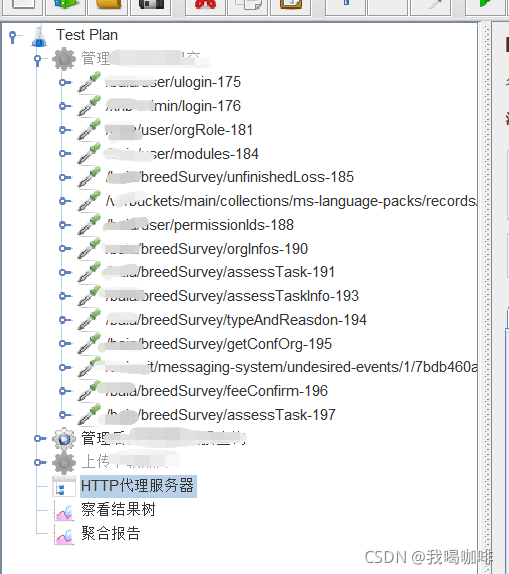Click the Test Plan flask icon
Viewport: 509px width, 574px height.
tap(40, 36)
